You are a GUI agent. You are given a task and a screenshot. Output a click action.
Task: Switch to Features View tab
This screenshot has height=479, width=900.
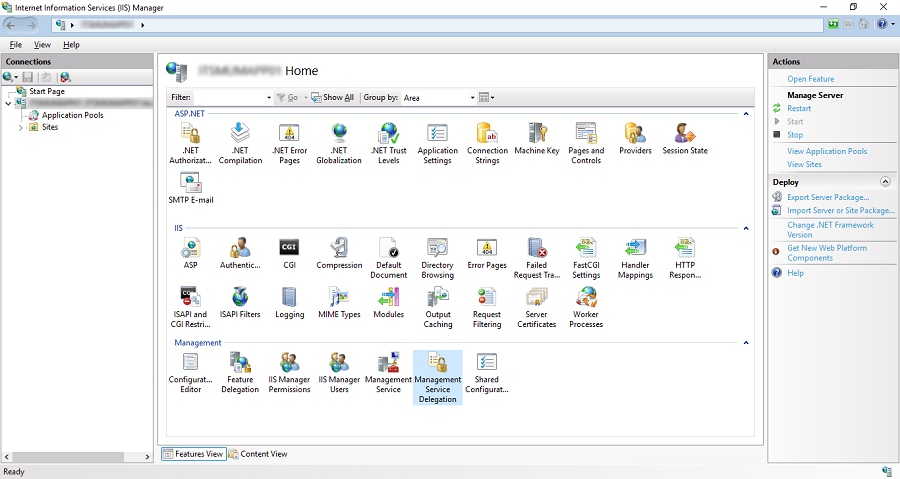(193, 454)
